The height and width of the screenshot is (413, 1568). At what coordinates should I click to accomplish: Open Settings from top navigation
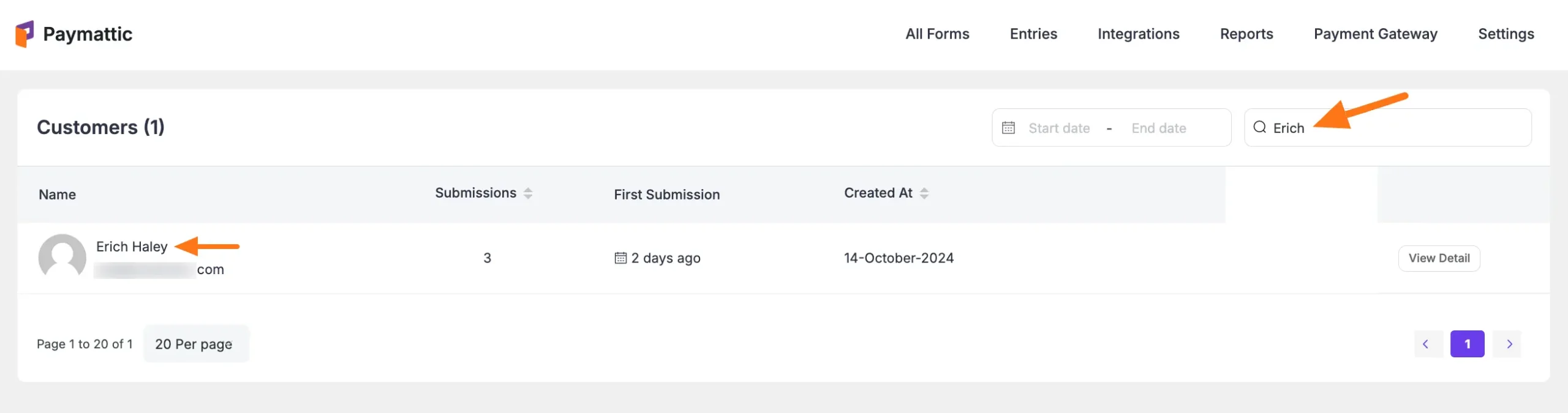(1506, 34)
